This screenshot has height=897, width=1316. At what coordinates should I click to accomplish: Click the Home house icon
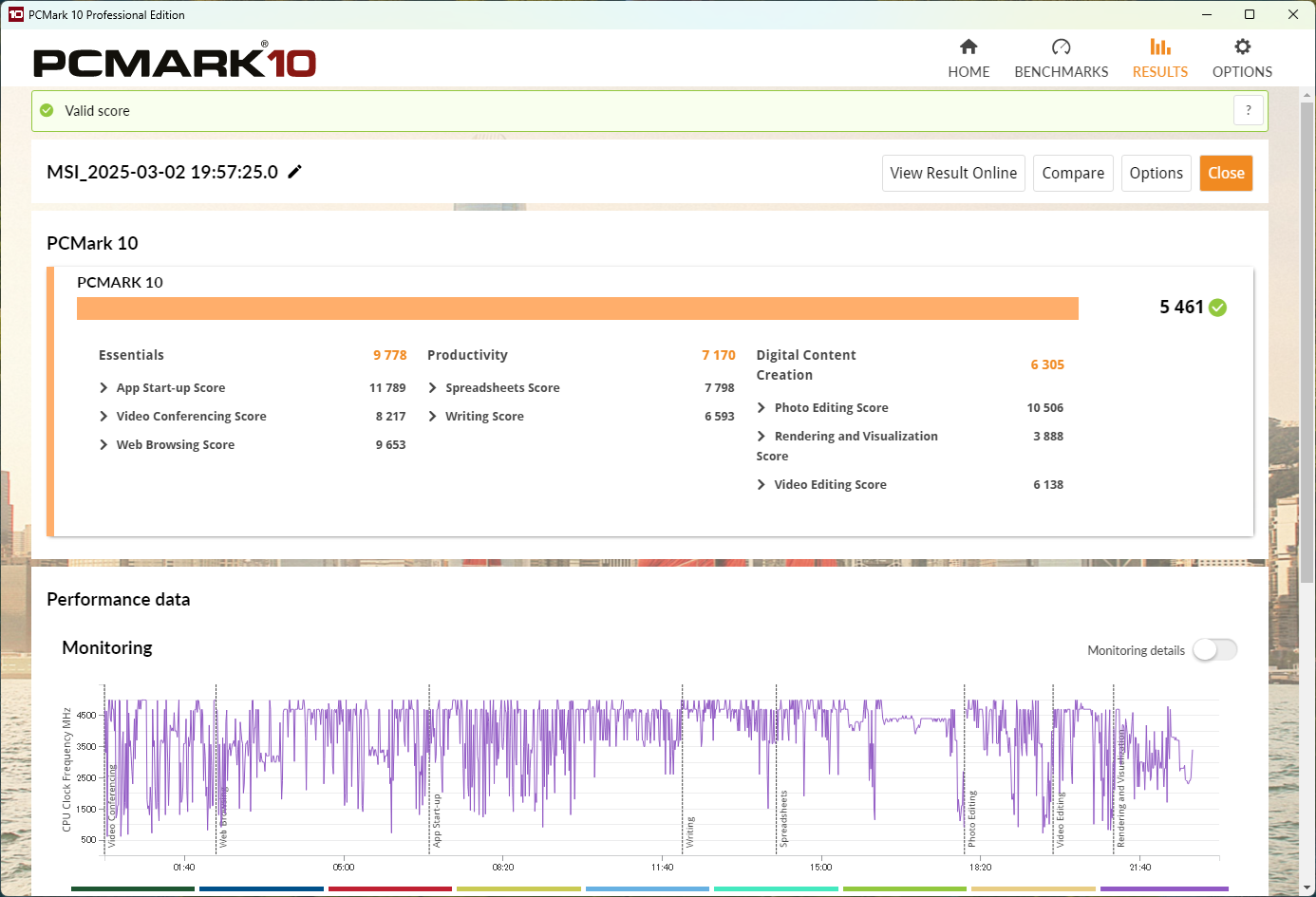point(968,47)
